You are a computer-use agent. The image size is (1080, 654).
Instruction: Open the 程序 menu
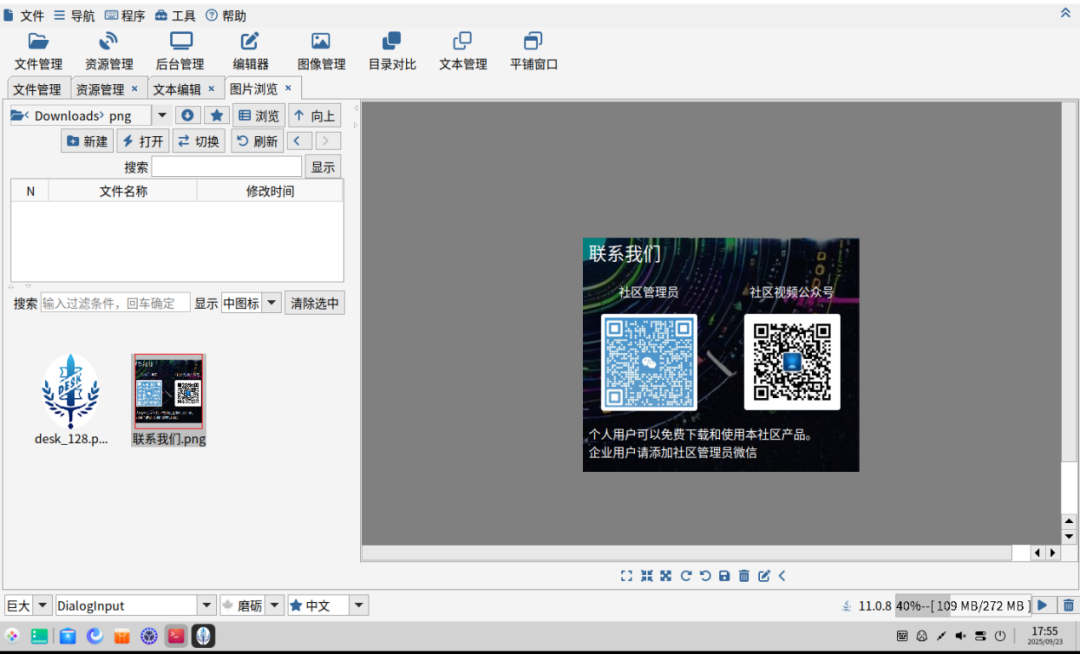pyautogui.click(x=125, y=15)
